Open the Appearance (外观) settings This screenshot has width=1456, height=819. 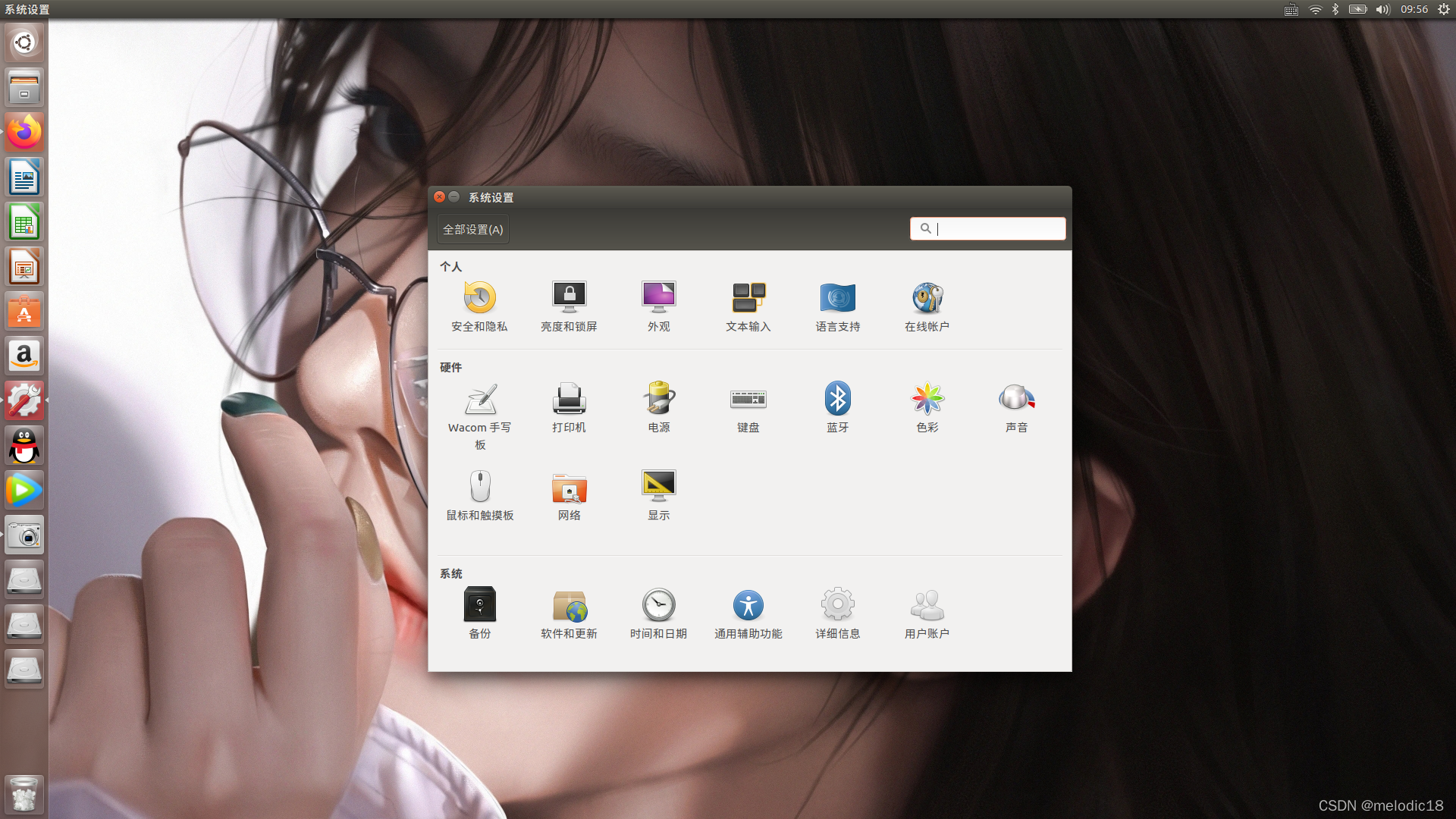[658, 298]
